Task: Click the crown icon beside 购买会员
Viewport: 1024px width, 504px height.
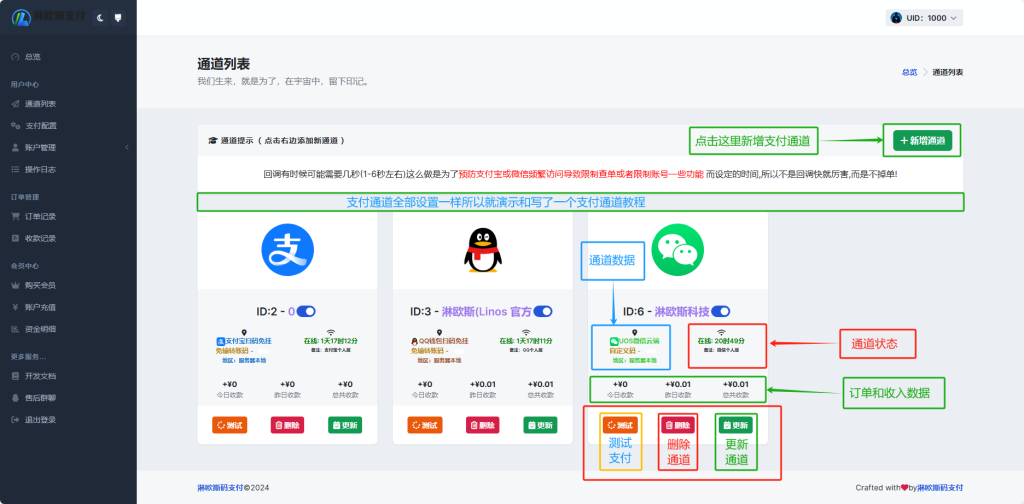Action: pos(15,285)
